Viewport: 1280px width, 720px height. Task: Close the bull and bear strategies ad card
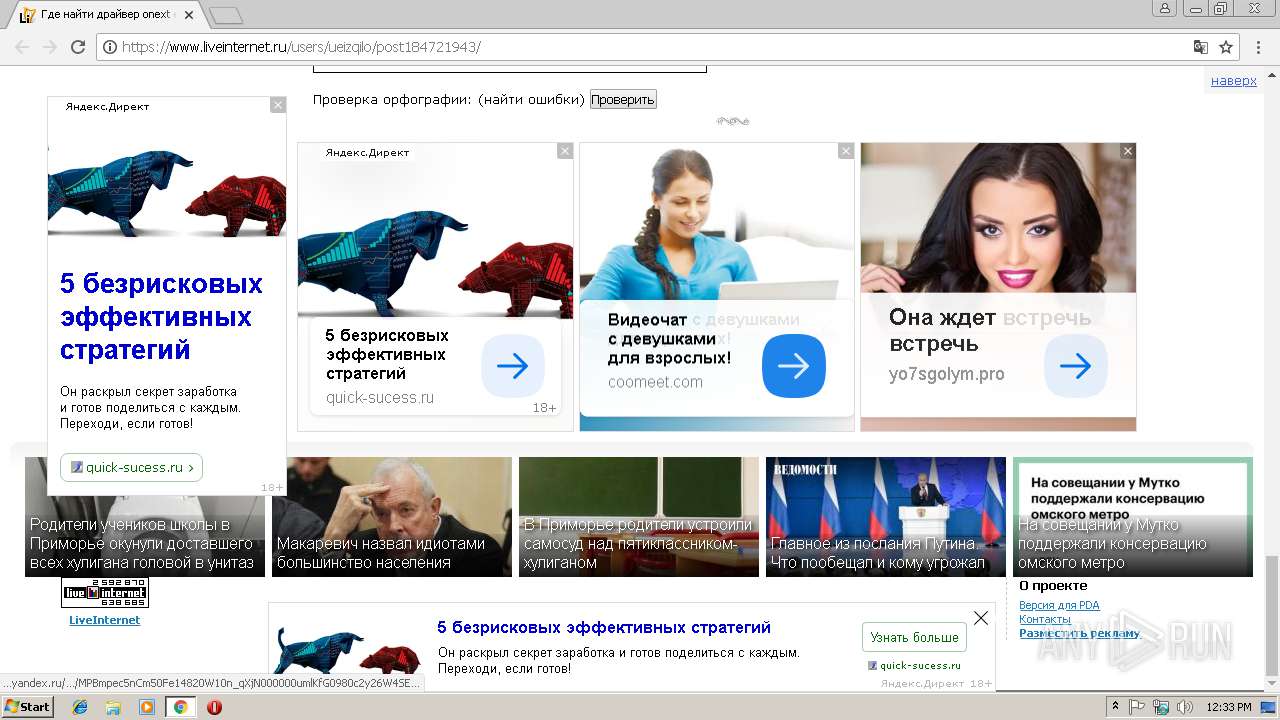point(565,151)
